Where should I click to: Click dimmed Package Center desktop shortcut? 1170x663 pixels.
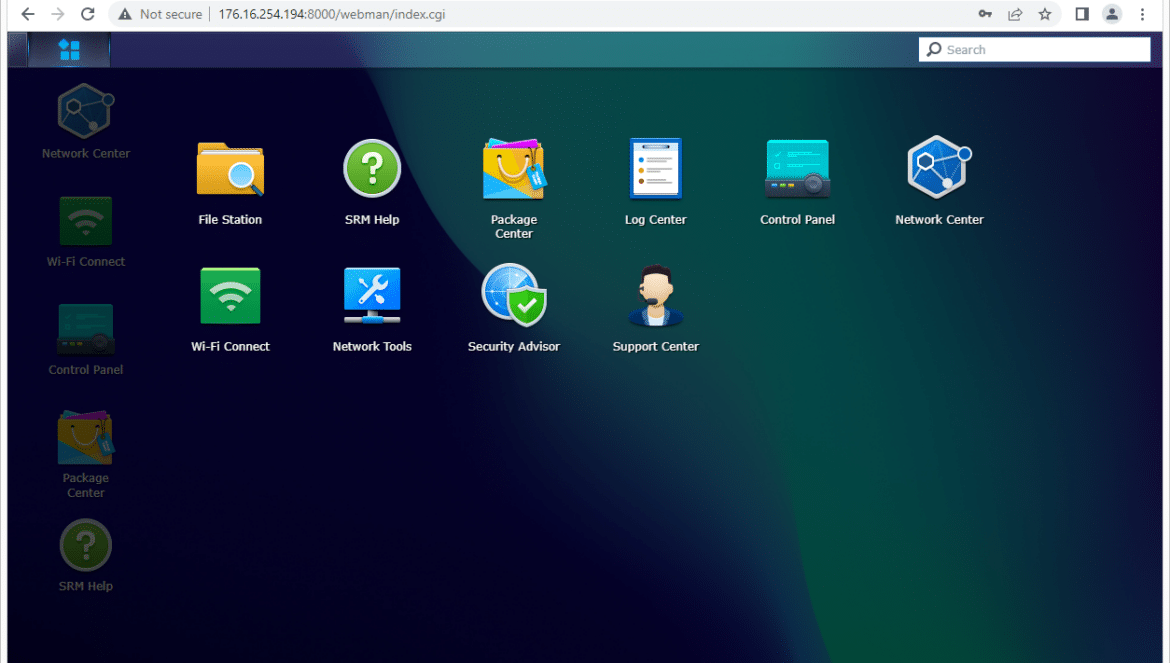(86, 455)
